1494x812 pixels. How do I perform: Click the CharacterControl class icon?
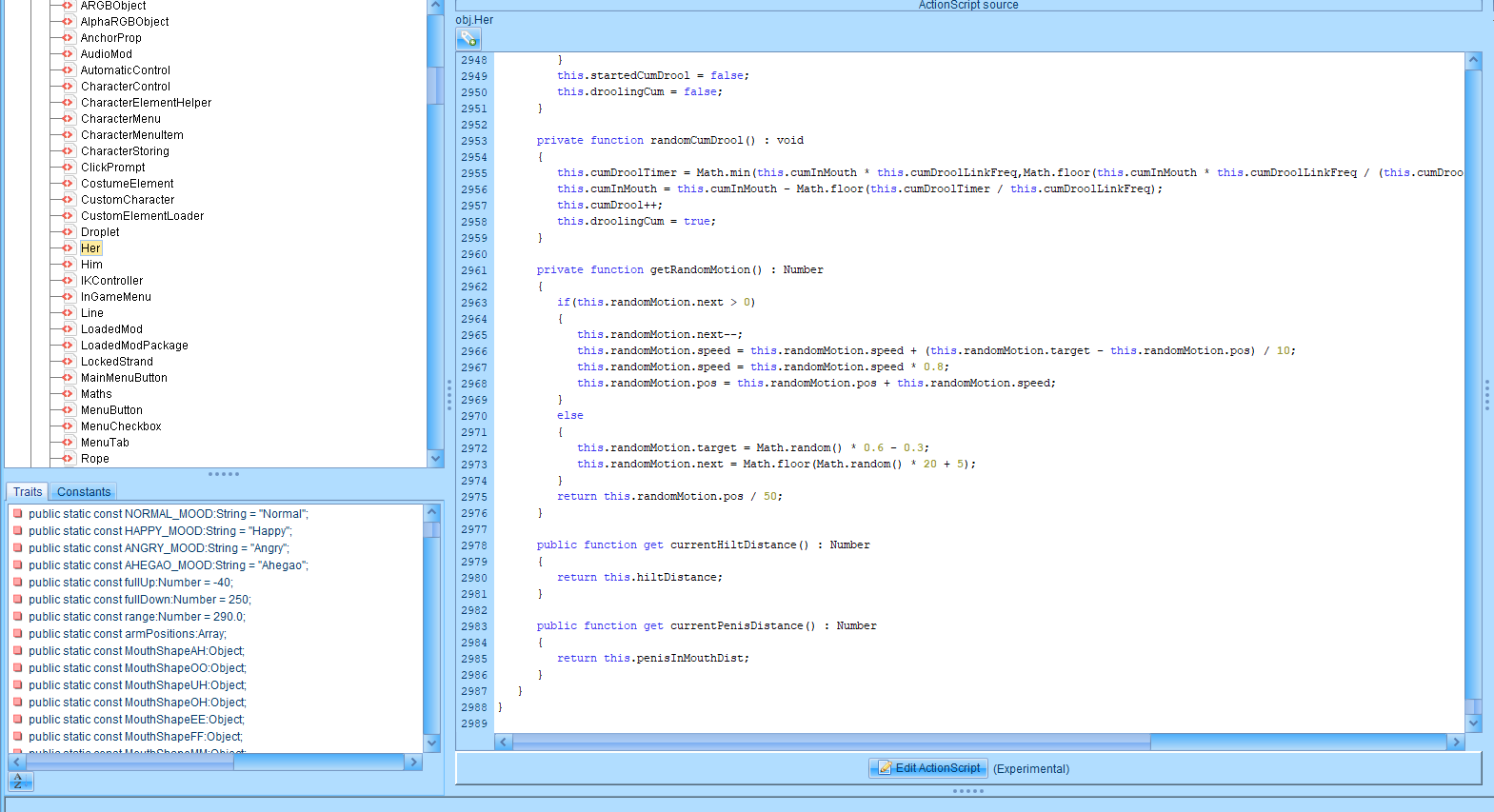click(x=68, y=87)
